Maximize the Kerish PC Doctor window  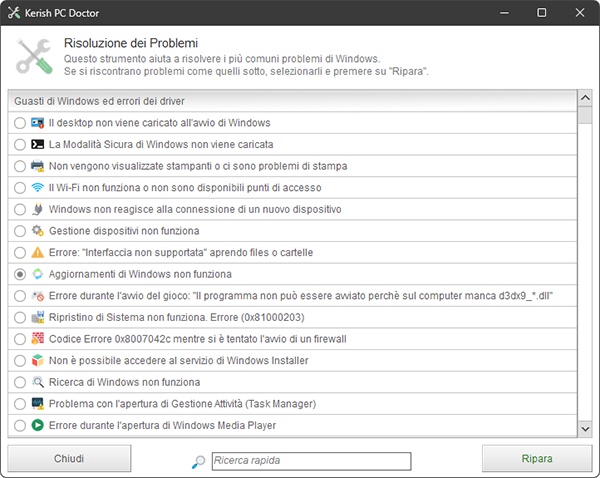(x=541, y=13)
